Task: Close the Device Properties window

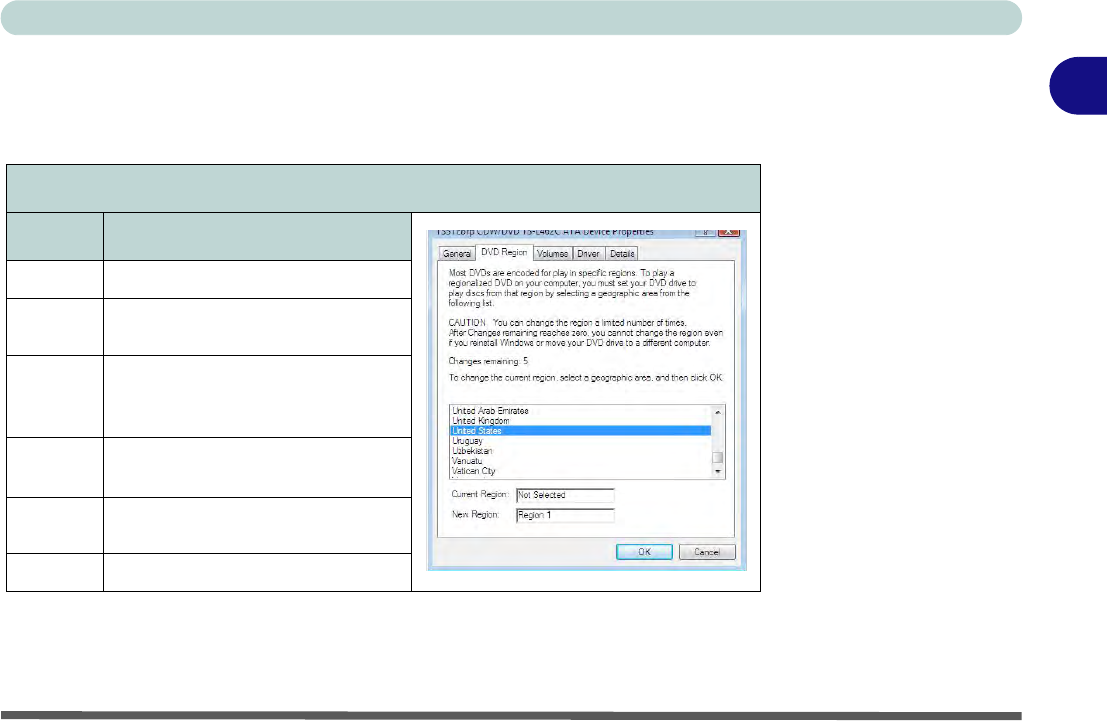Action: tap(727, 233)
